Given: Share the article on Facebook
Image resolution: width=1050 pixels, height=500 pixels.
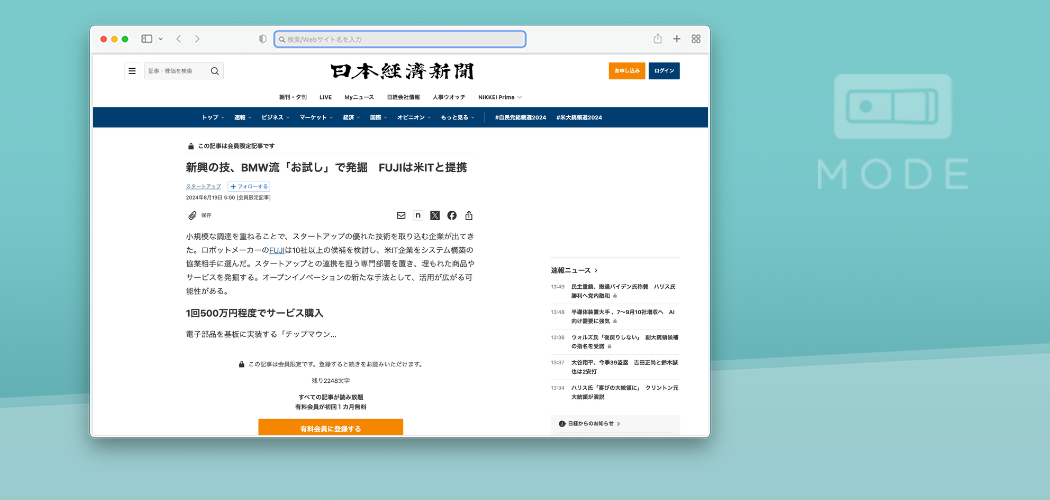Looking at the screenshot, I should (452, 215).
